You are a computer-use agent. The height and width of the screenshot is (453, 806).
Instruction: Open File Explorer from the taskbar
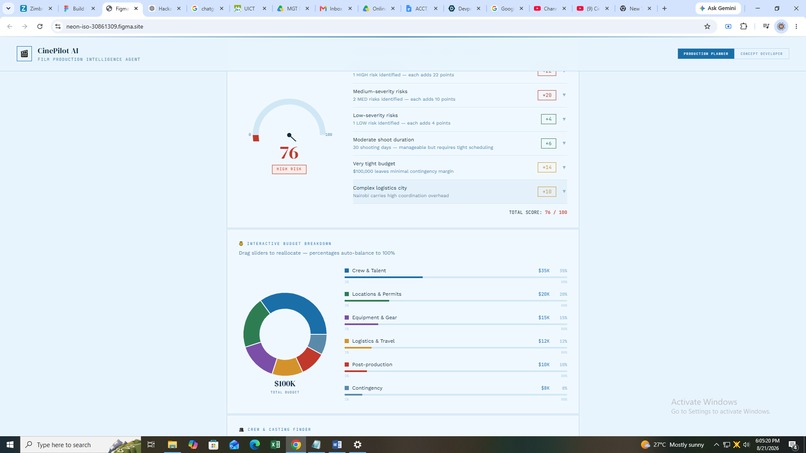tap(172, 445)
